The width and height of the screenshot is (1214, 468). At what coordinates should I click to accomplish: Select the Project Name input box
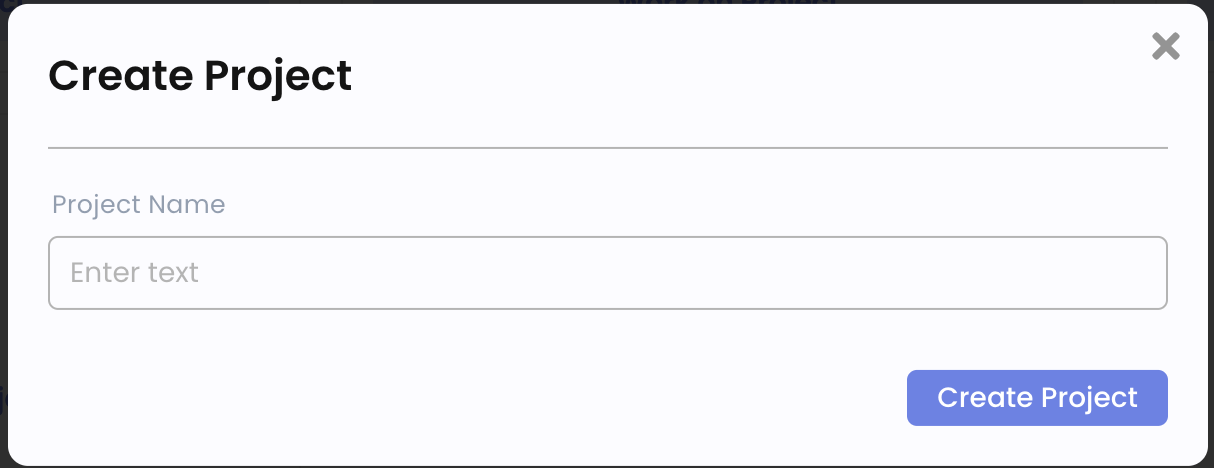point(607,273)
